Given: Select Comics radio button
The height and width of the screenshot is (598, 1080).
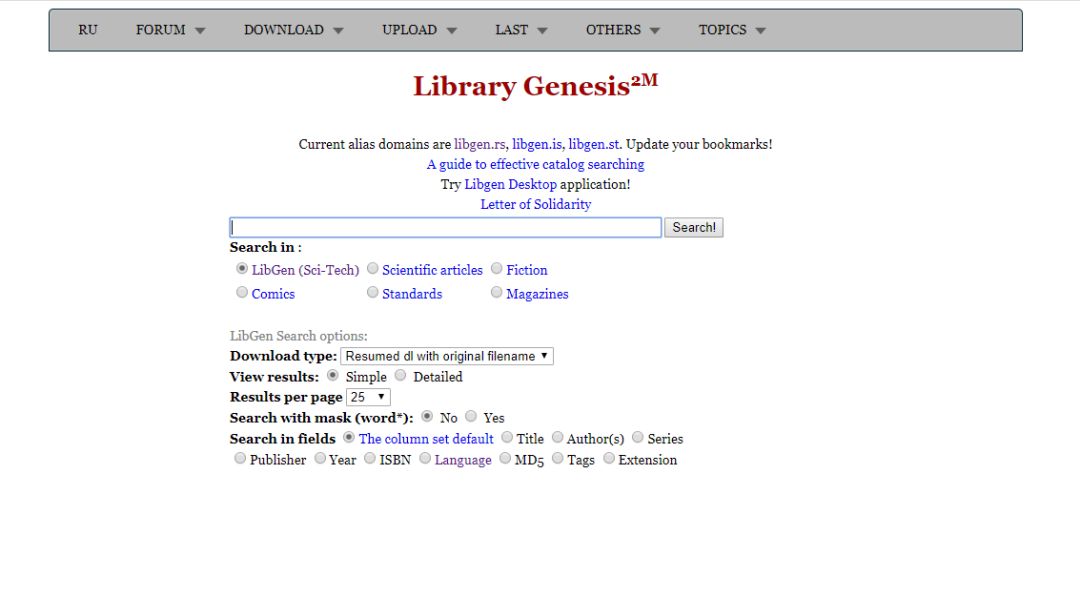Looking at the screenshot, I should pos(242,292).
